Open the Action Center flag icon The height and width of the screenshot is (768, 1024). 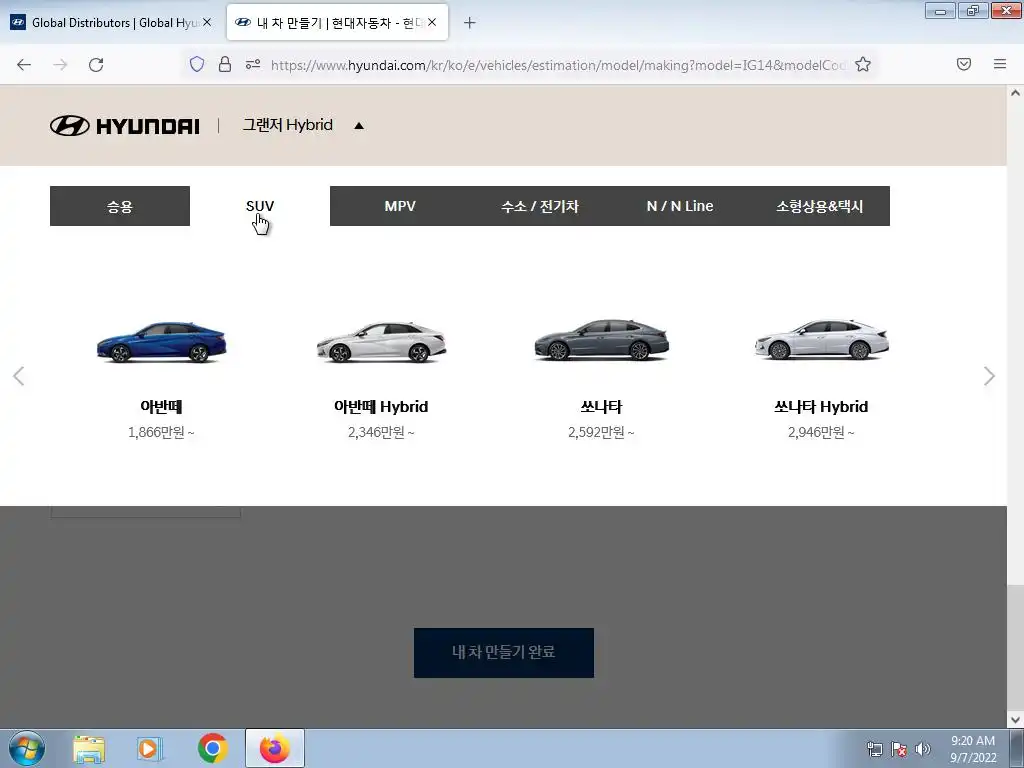click(x=899, y=749)
